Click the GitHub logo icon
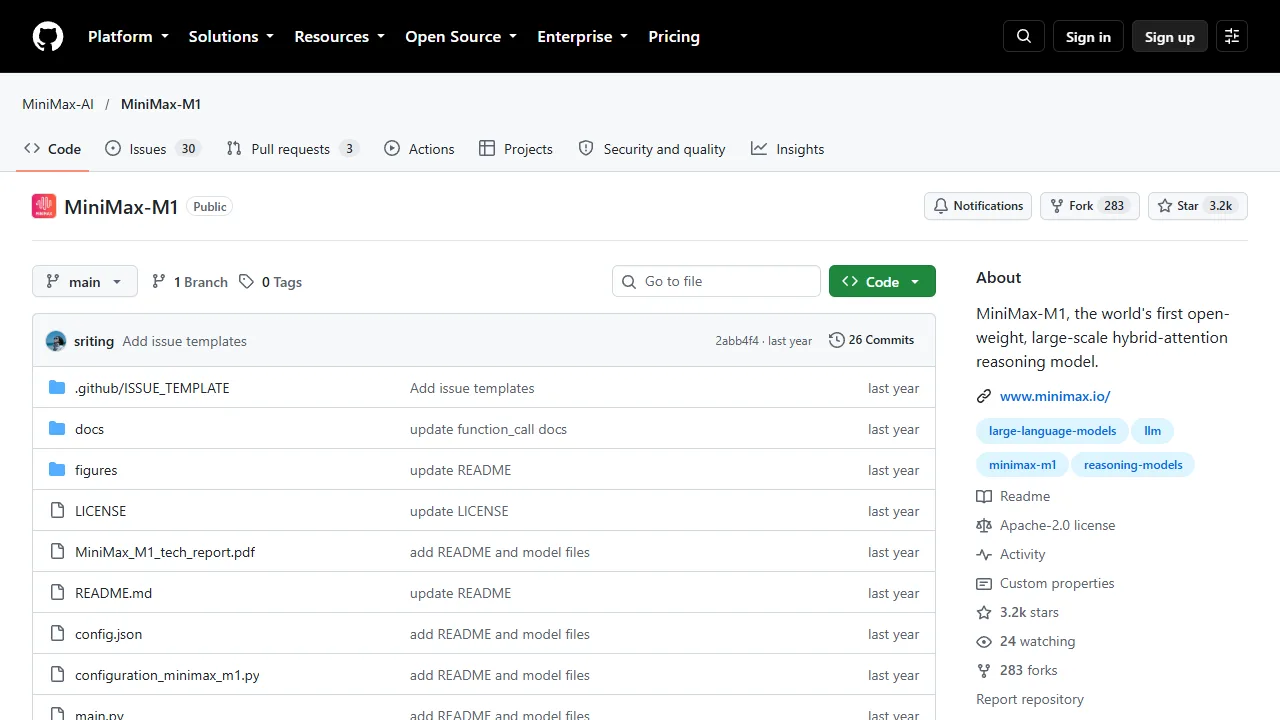 click(48, 37)
